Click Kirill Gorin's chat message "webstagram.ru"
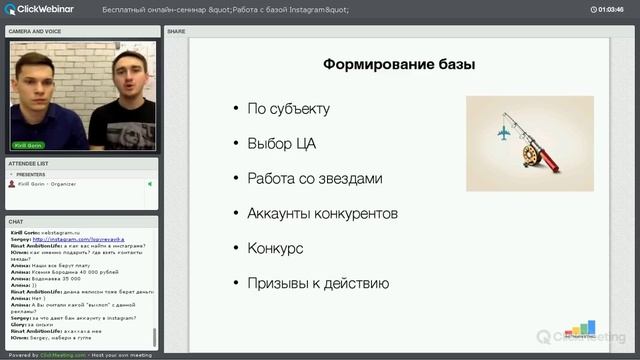 [x=45, y=233]
